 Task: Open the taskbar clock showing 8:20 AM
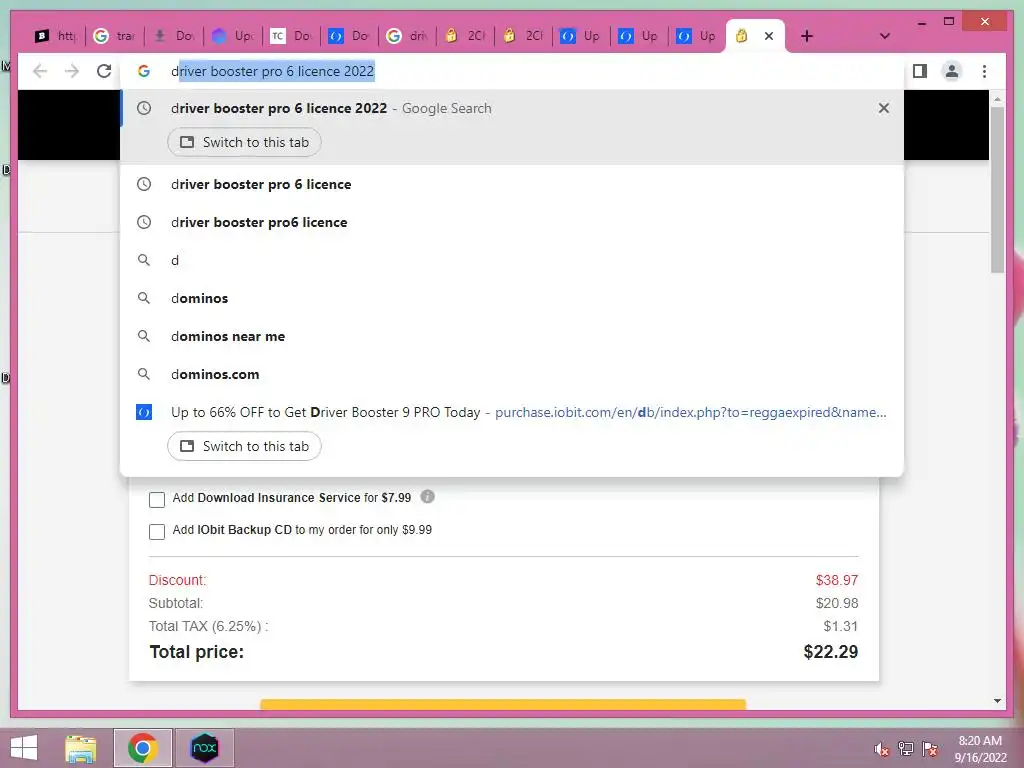[x=980, y=749]
